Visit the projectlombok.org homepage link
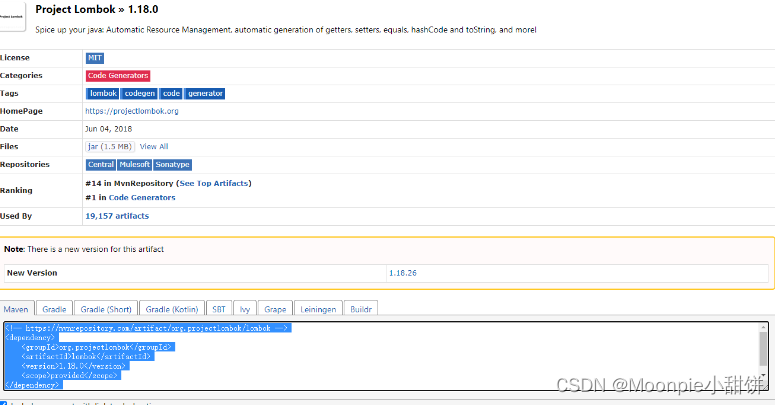 (x=132, y=111)
